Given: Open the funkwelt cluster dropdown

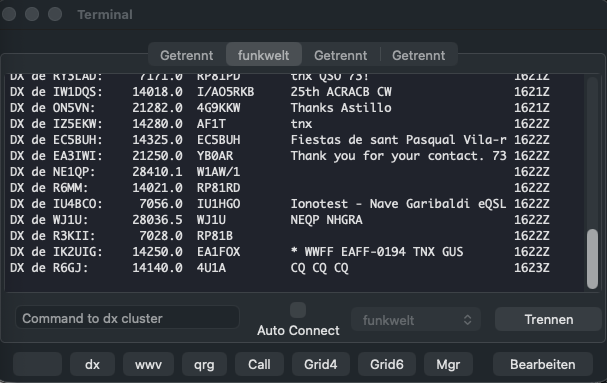Looking at the screenshot, I should pos(416,320).
